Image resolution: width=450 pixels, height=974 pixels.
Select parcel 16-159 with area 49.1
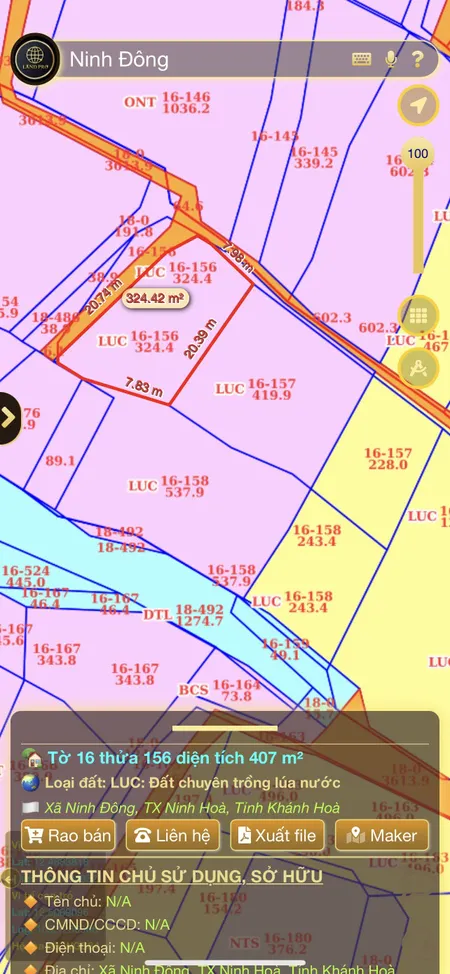(285, 650)
